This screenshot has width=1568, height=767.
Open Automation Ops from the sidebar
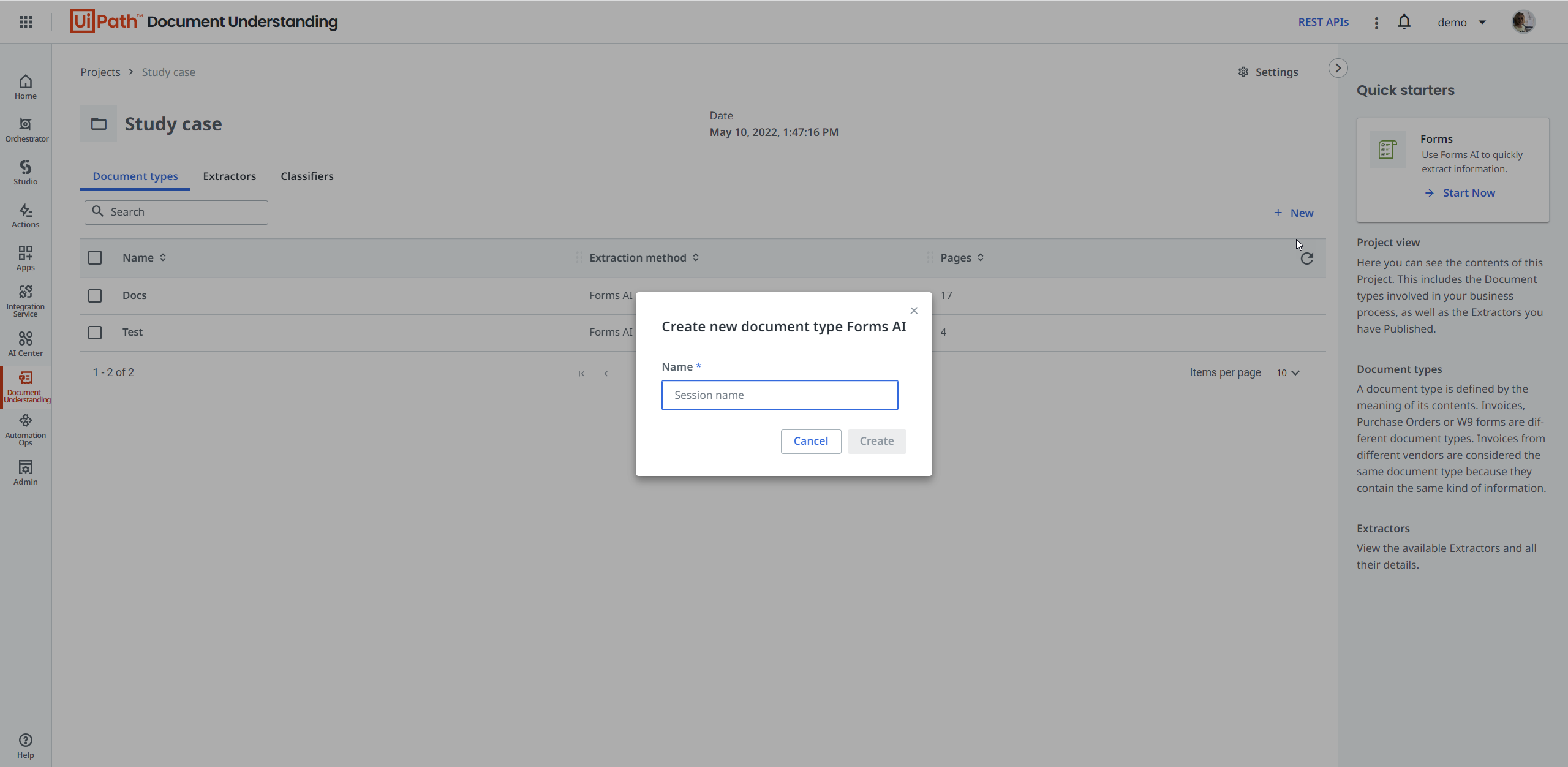(x=26, y=430)
